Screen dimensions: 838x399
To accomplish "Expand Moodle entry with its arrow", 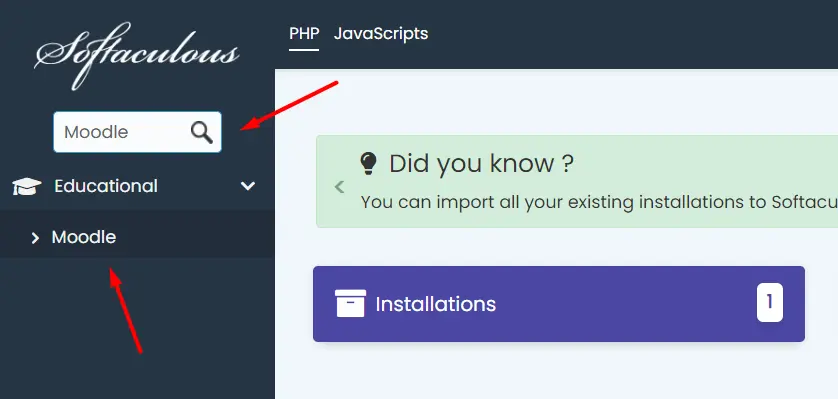I will 35,238.
